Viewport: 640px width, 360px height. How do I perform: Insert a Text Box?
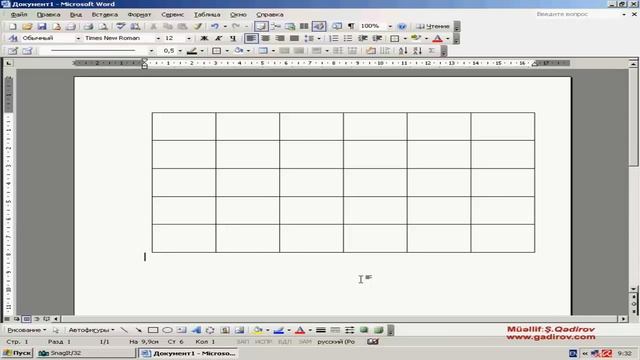182,330
